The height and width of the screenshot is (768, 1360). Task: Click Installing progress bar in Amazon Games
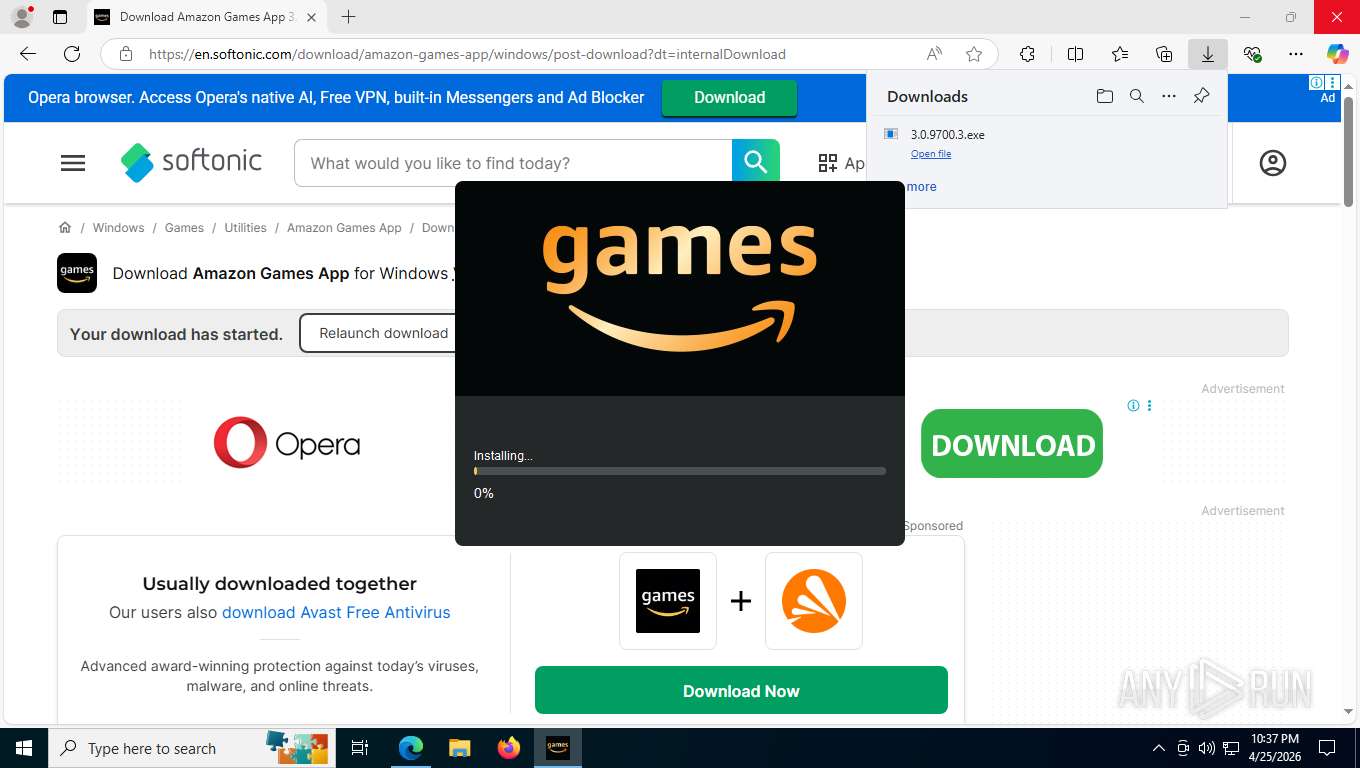(680, 471)
